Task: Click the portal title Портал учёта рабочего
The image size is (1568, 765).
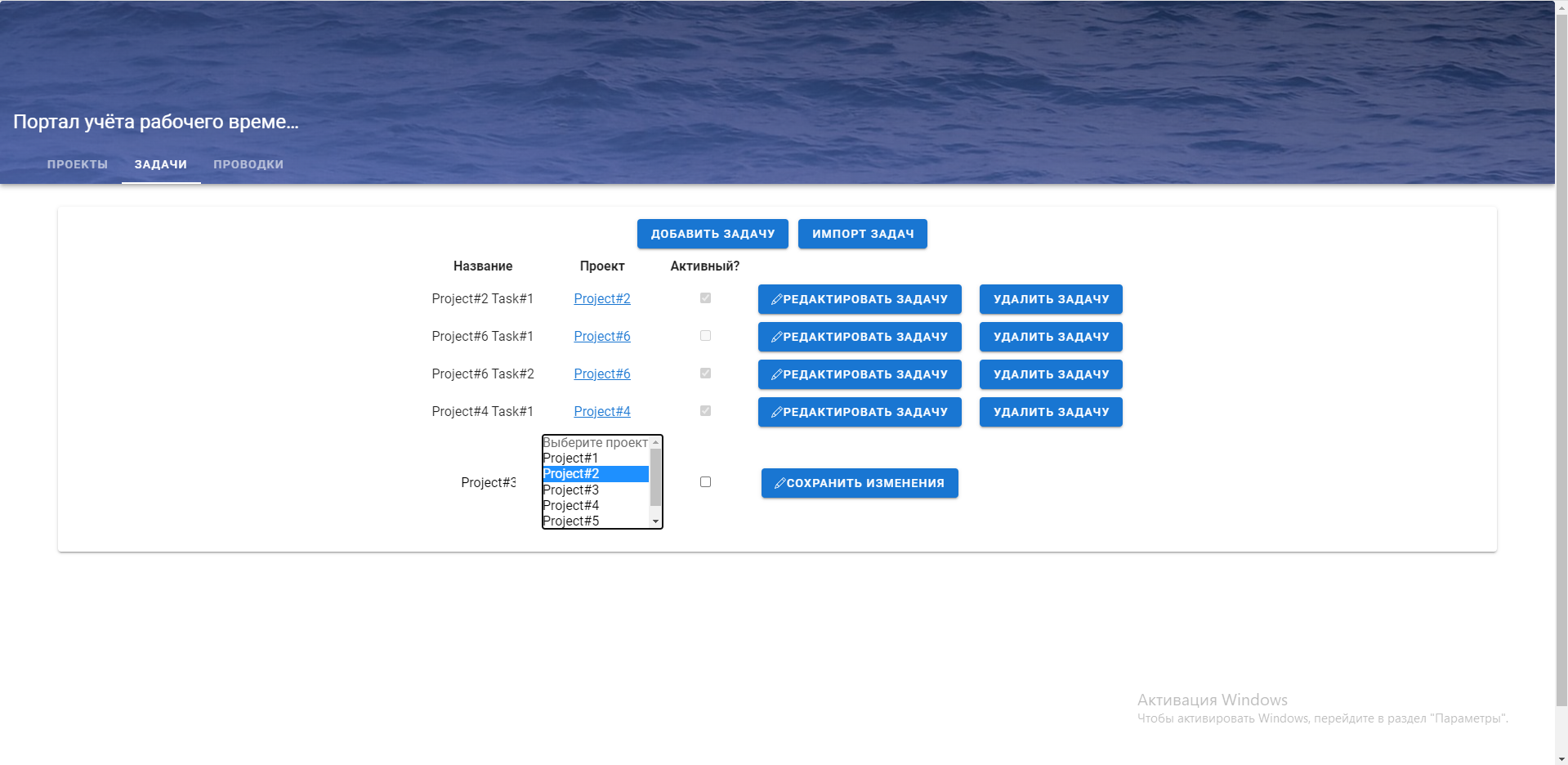Action: [156, 122]
